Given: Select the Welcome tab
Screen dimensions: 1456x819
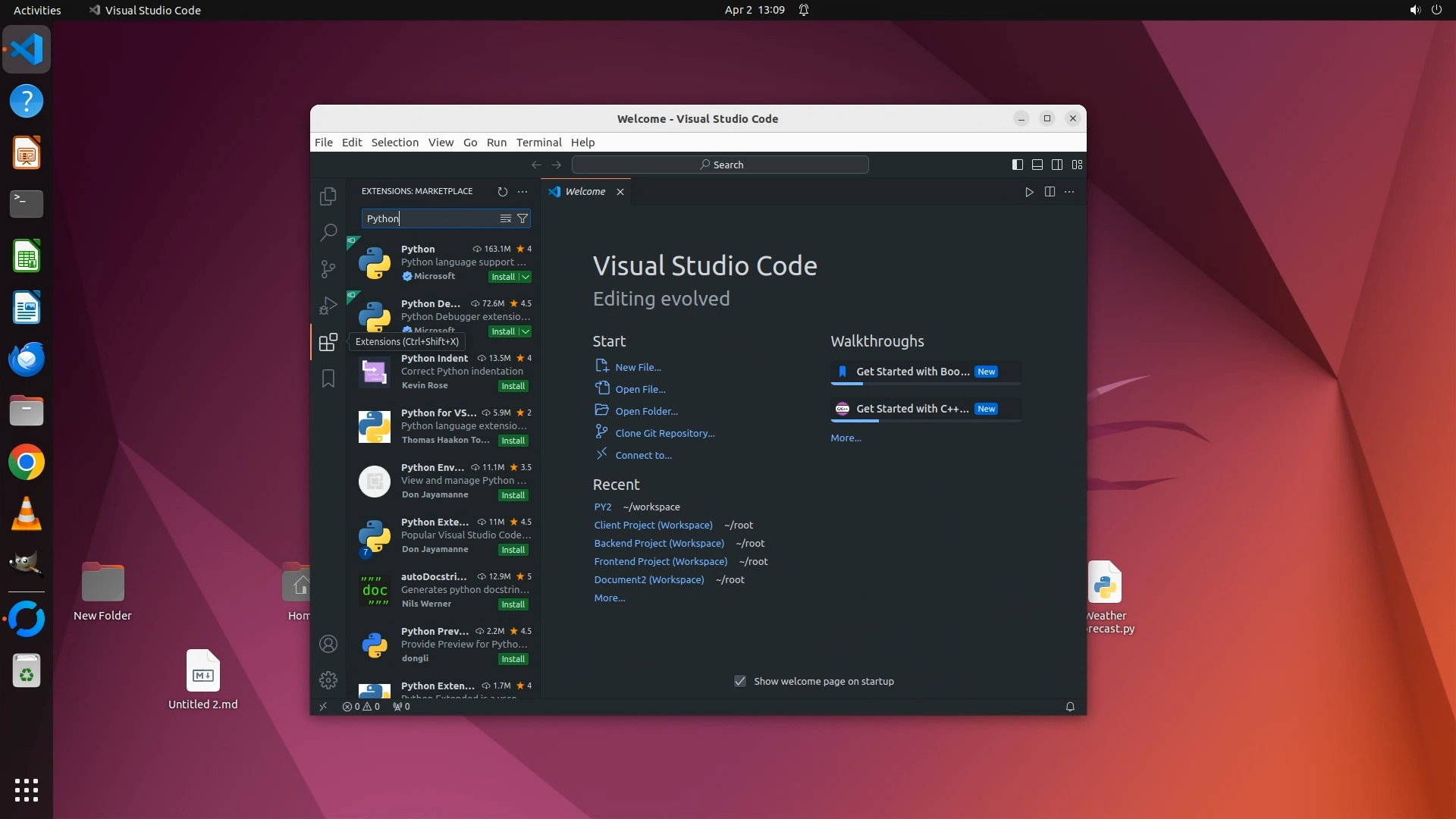Looking at the screenshot, I should pyautogui.click(x=585, y=192).
